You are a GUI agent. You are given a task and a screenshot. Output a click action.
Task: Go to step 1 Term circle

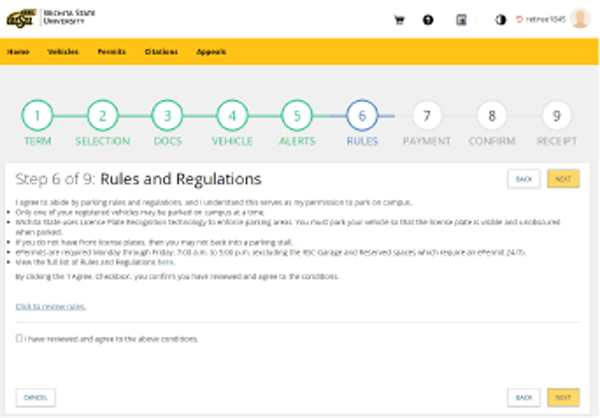37,116
